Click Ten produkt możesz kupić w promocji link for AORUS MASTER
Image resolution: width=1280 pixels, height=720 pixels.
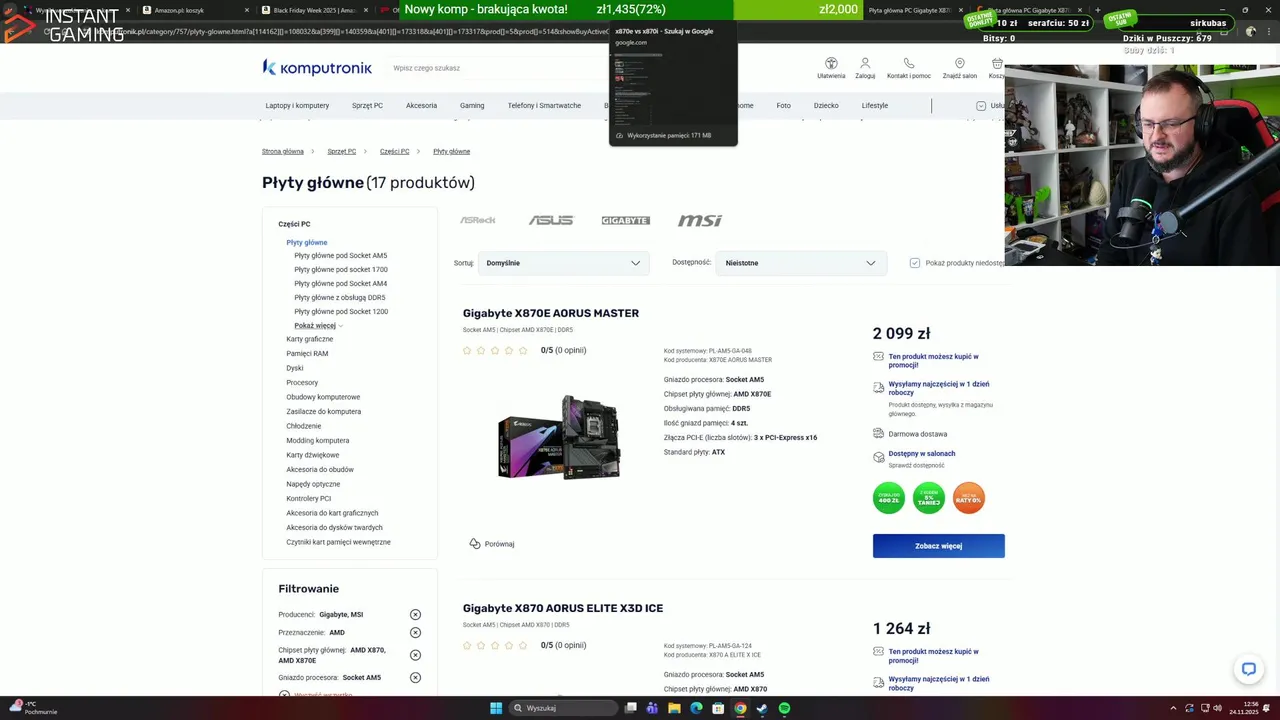[934, 361]
